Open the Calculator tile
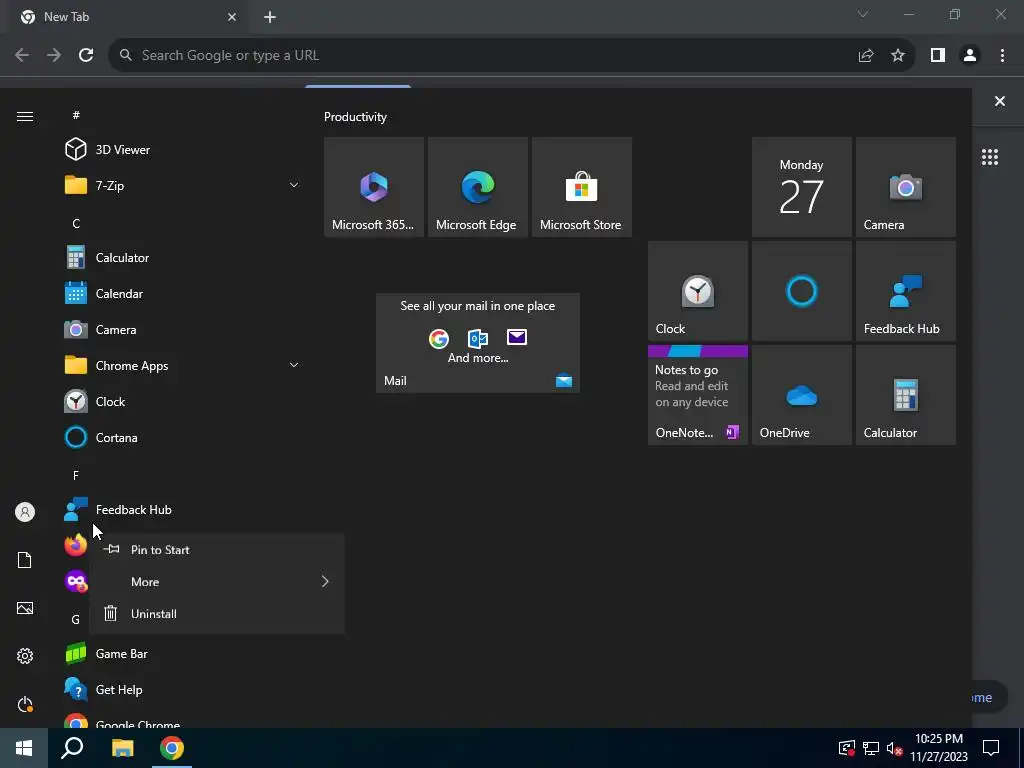 [x=905, y=394]
